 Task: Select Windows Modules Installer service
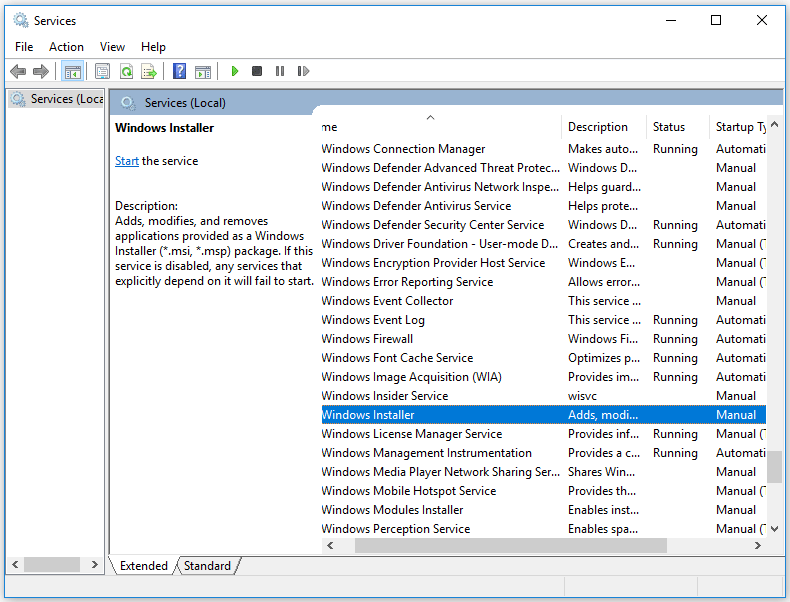544,510
